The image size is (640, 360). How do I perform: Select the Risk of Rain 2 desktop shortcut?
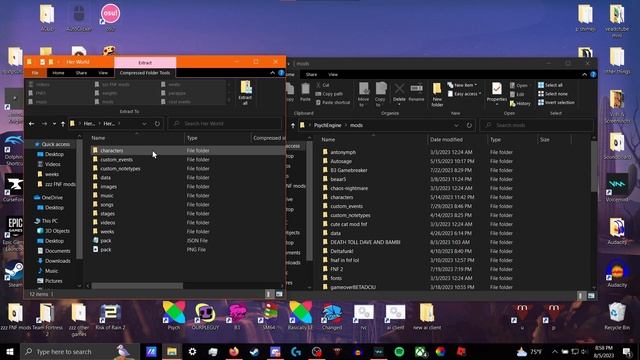pos(110,317)
